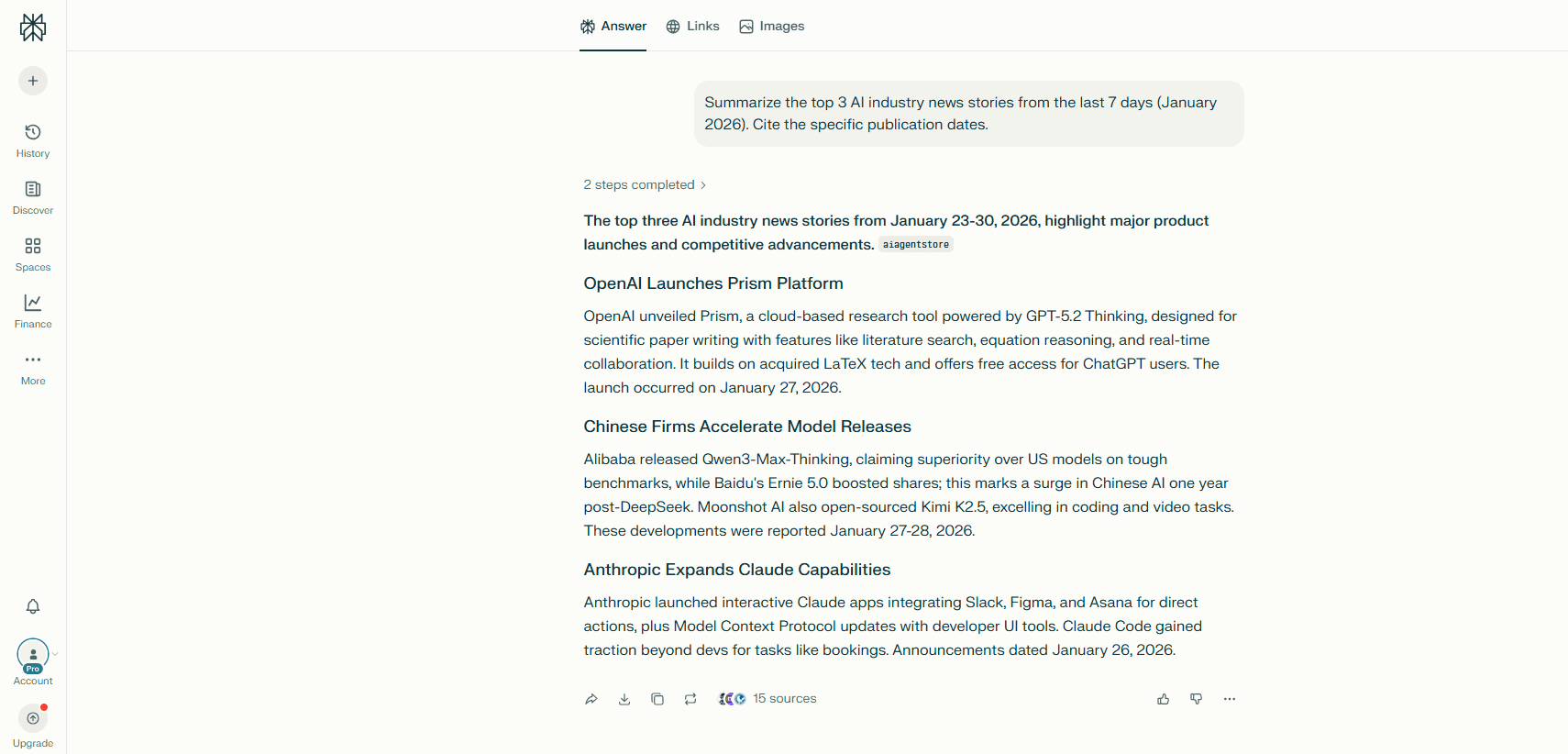Switch to the Answer tab
The image size is (1568, 754).
(x=613, y=26)
